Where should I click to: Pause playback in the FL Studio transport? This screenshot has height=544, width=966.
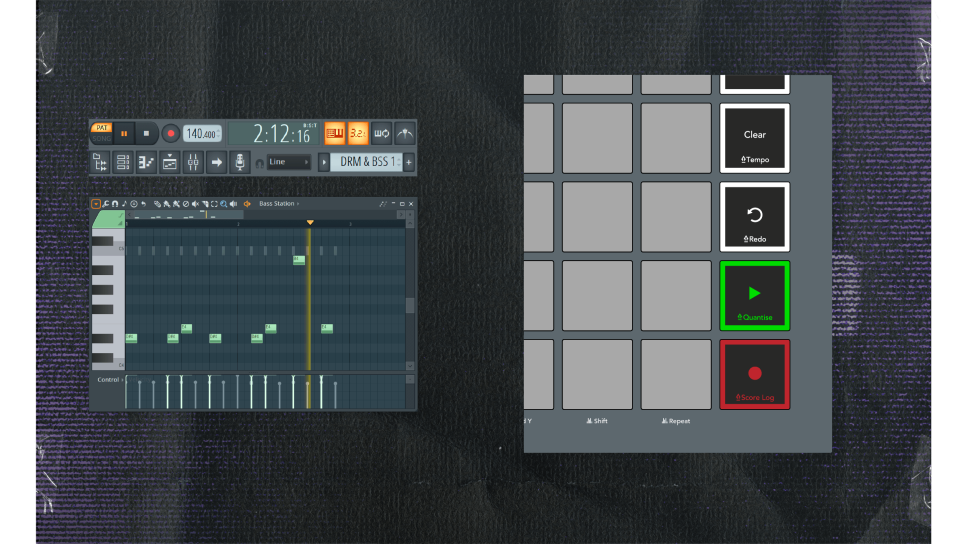tap(124, 133)
